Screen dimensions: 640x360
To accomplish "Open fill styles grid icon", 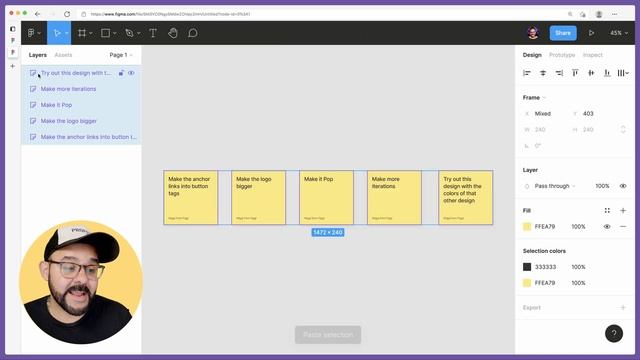I will [x=607, y=211].
